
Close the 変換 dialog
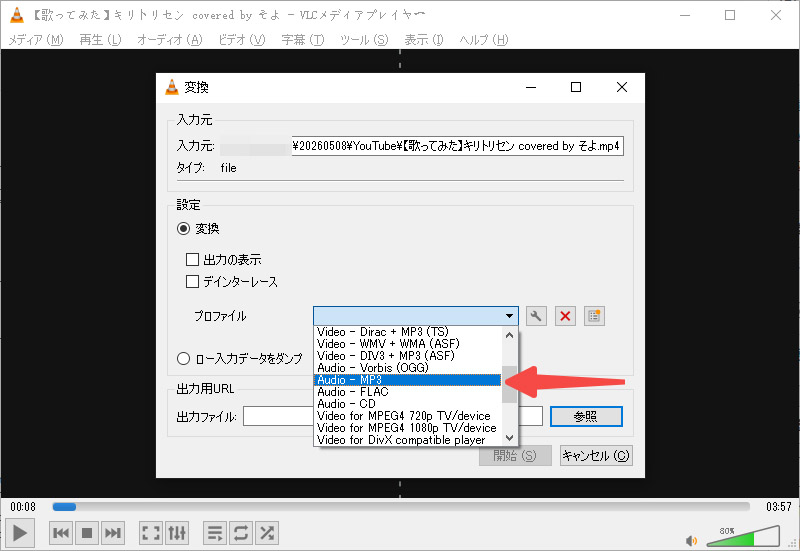pyautogui.click(x=621, y=87)
